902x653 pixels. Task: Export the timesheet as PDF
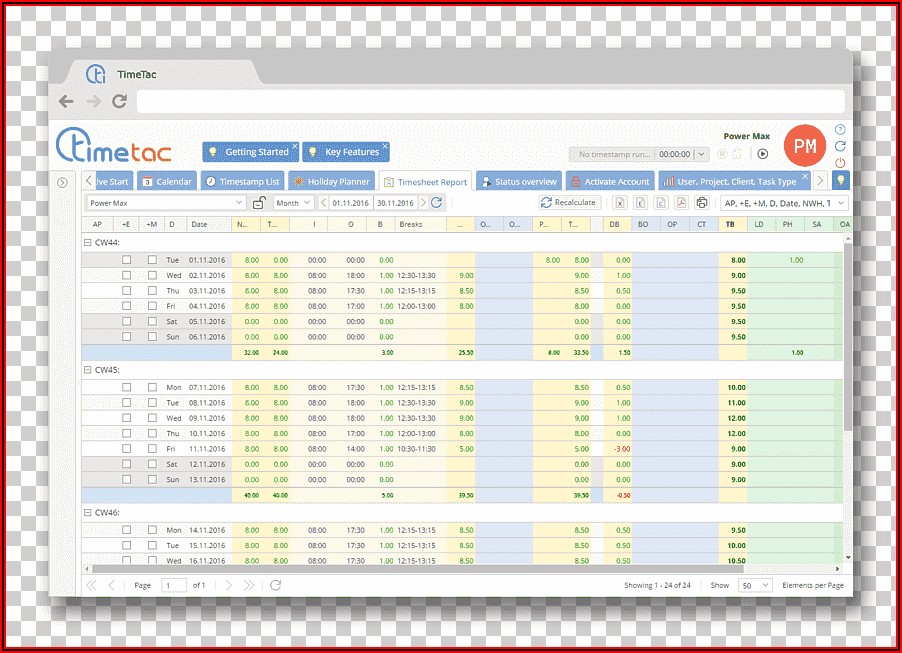(x=682, y=203)
